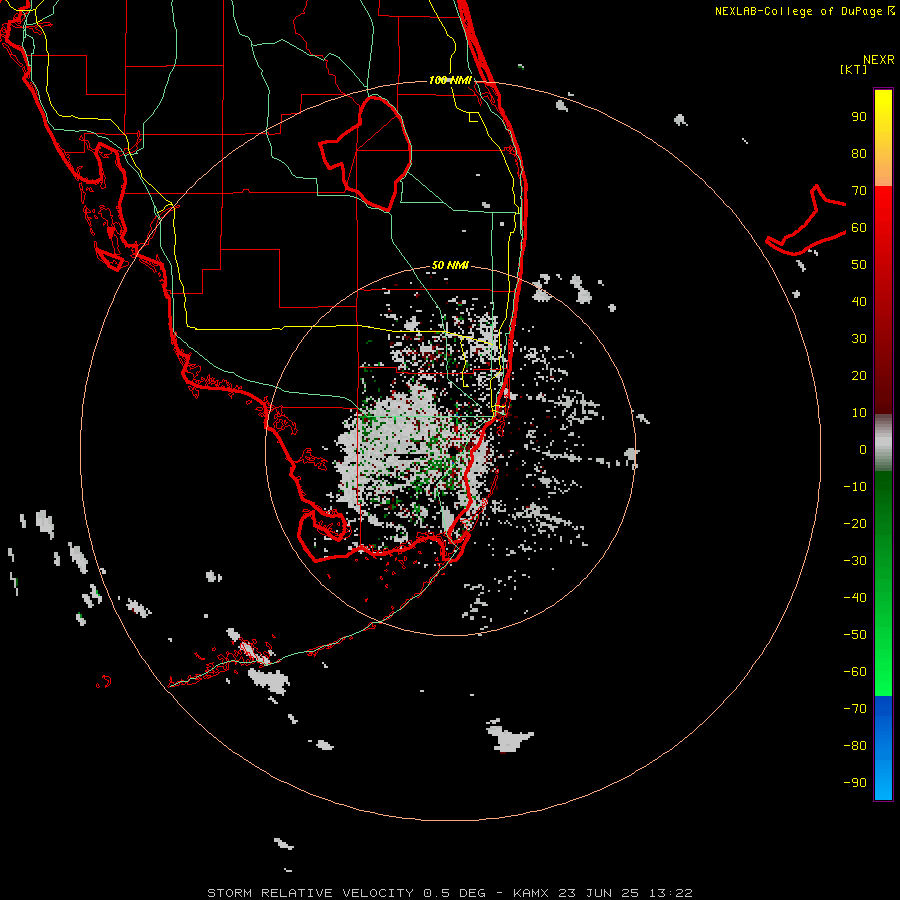Viewport: 900px width, 900px height.
Task: Click the 0 value on the velocity scale
Action: (863, 449)
